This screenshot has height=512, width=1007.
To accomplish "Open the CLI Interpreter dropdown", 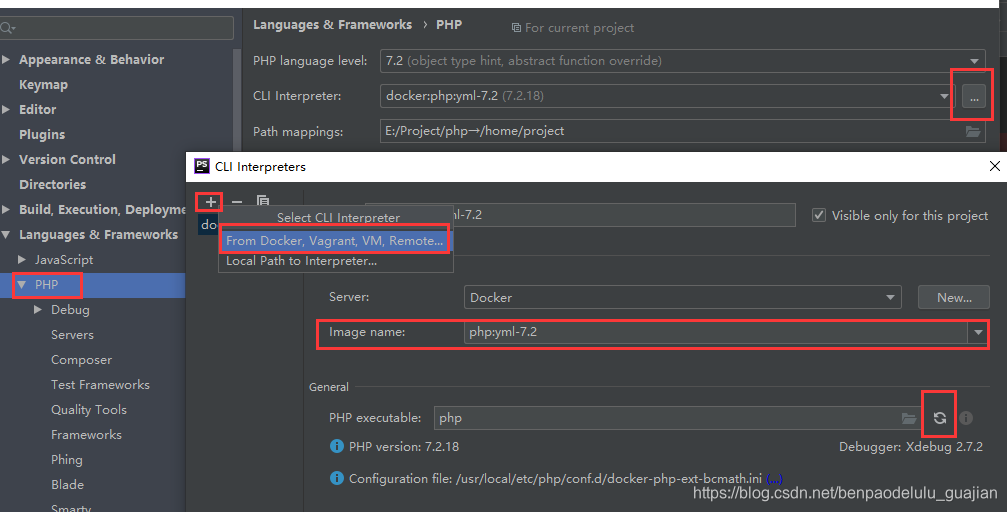I will (944, 96).
